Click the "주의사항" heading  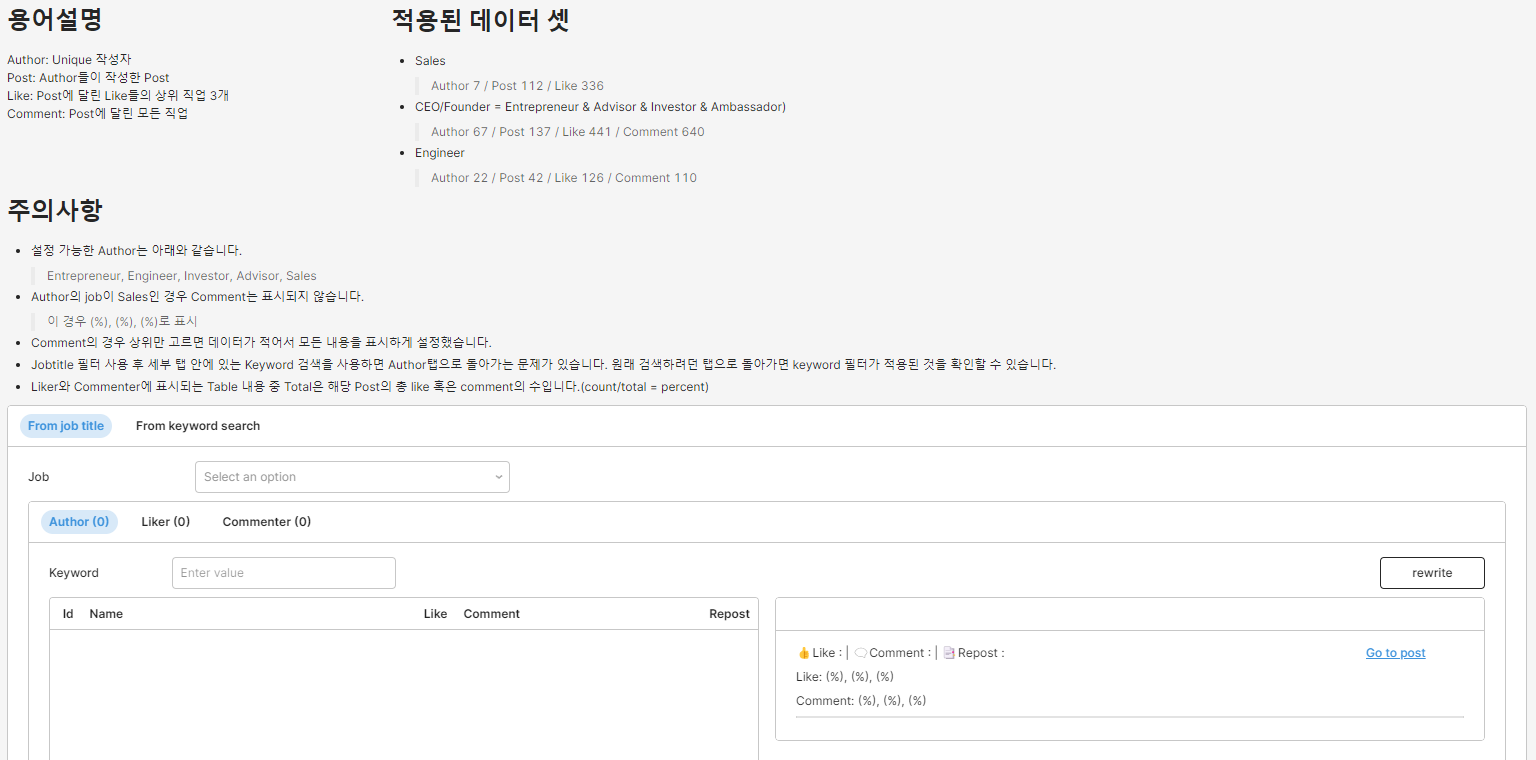[55, 210]
